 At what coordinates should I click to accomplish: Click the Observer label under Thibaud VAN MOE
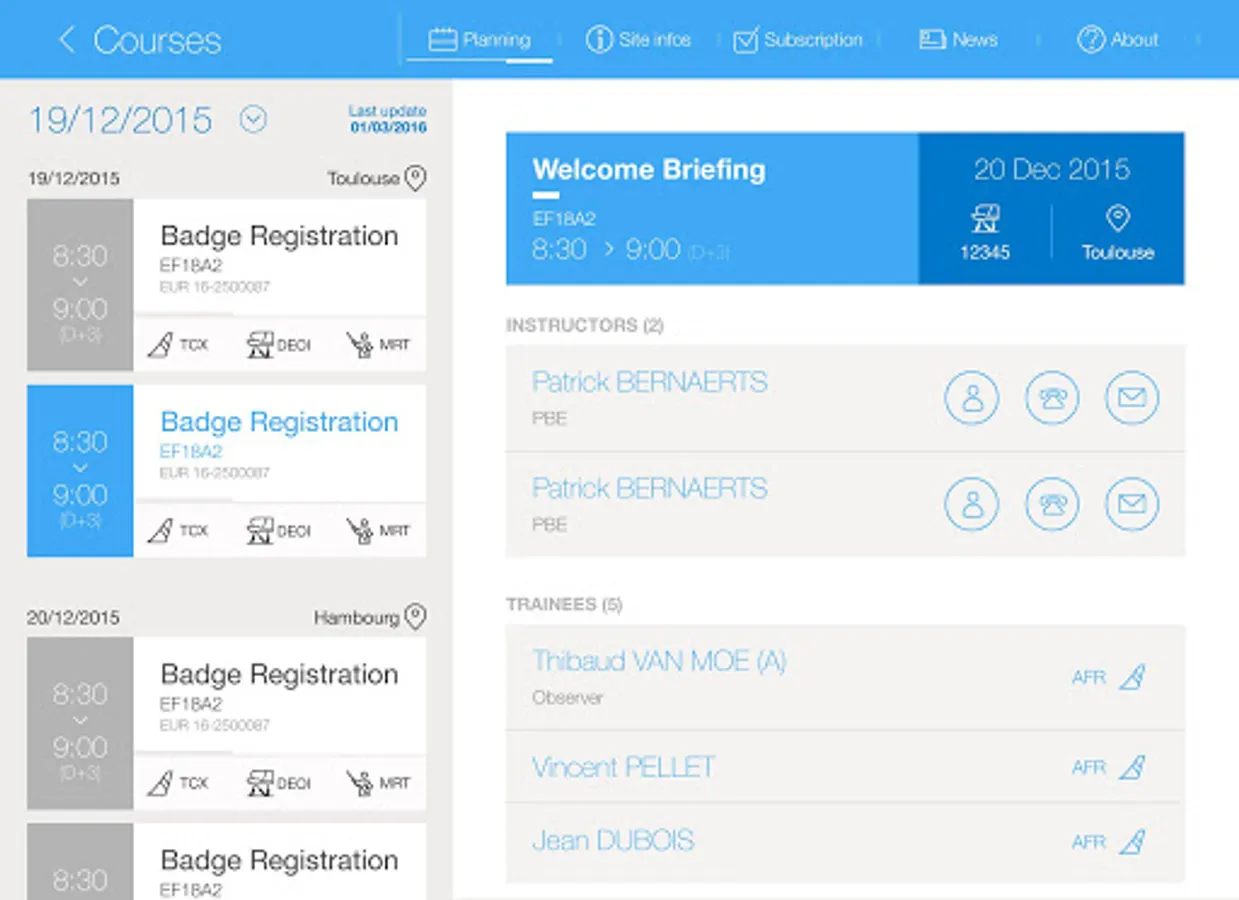[567, 698]
